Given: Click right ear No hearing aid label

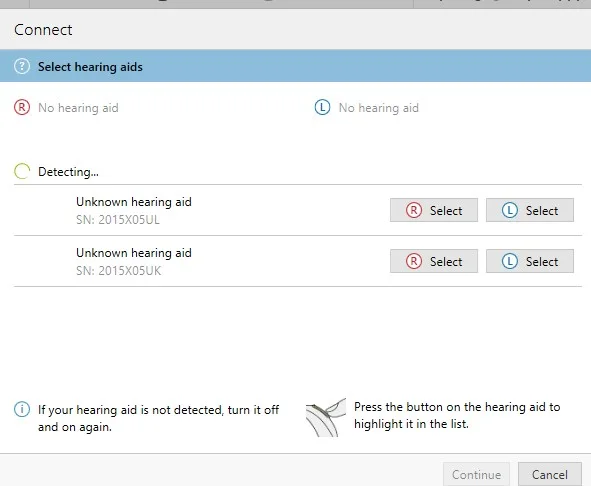Looking at the screenshot, I should 78,108.
